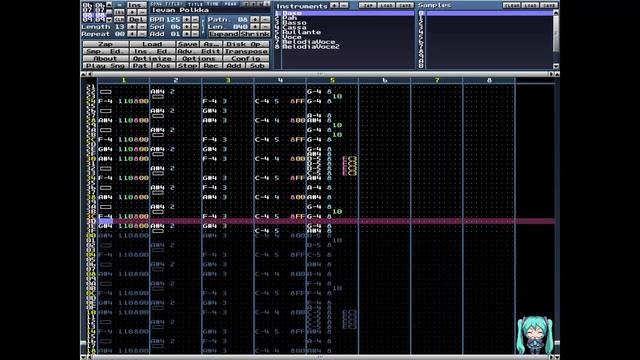Stop playback

click(187, 66)
